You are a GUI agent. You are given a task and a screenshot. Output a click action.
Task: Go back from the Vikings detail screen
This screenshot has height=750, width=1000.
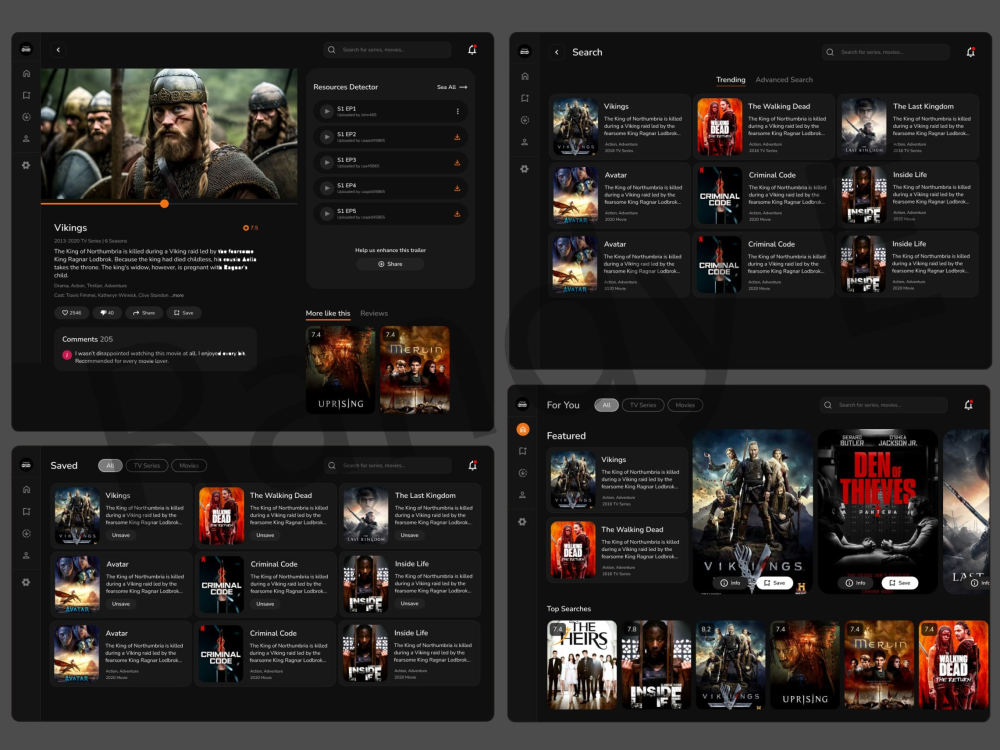click(x=58, y=50)
